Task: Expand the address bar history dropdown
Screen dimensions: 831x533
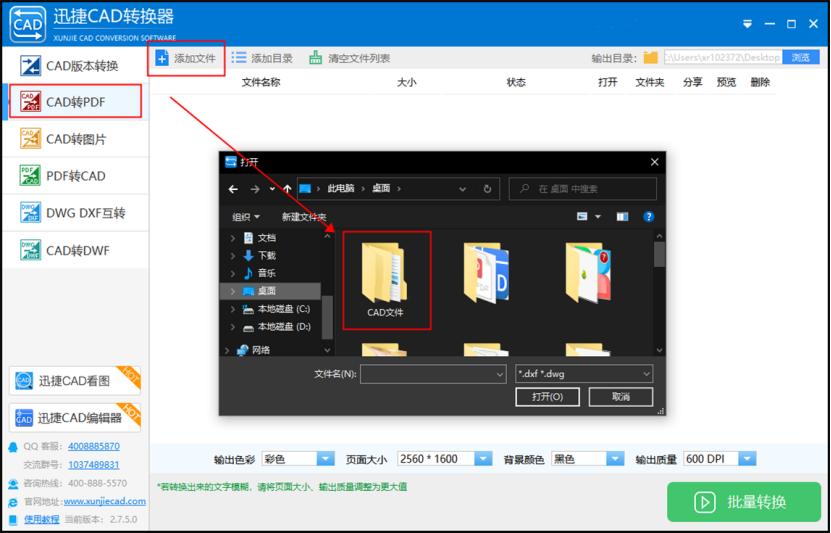Action: click(x=463, y=189)
